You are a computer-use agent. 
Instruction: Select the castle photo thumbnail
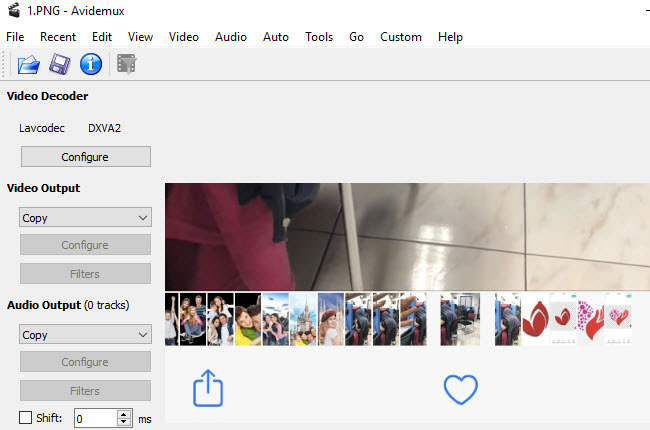coord(303,319)
